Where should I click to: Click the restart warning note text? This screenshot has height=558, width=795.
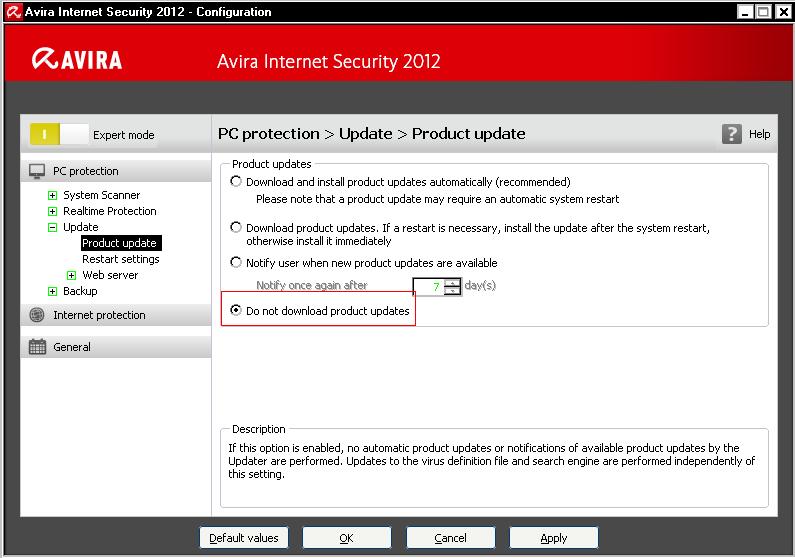point(437,199)
